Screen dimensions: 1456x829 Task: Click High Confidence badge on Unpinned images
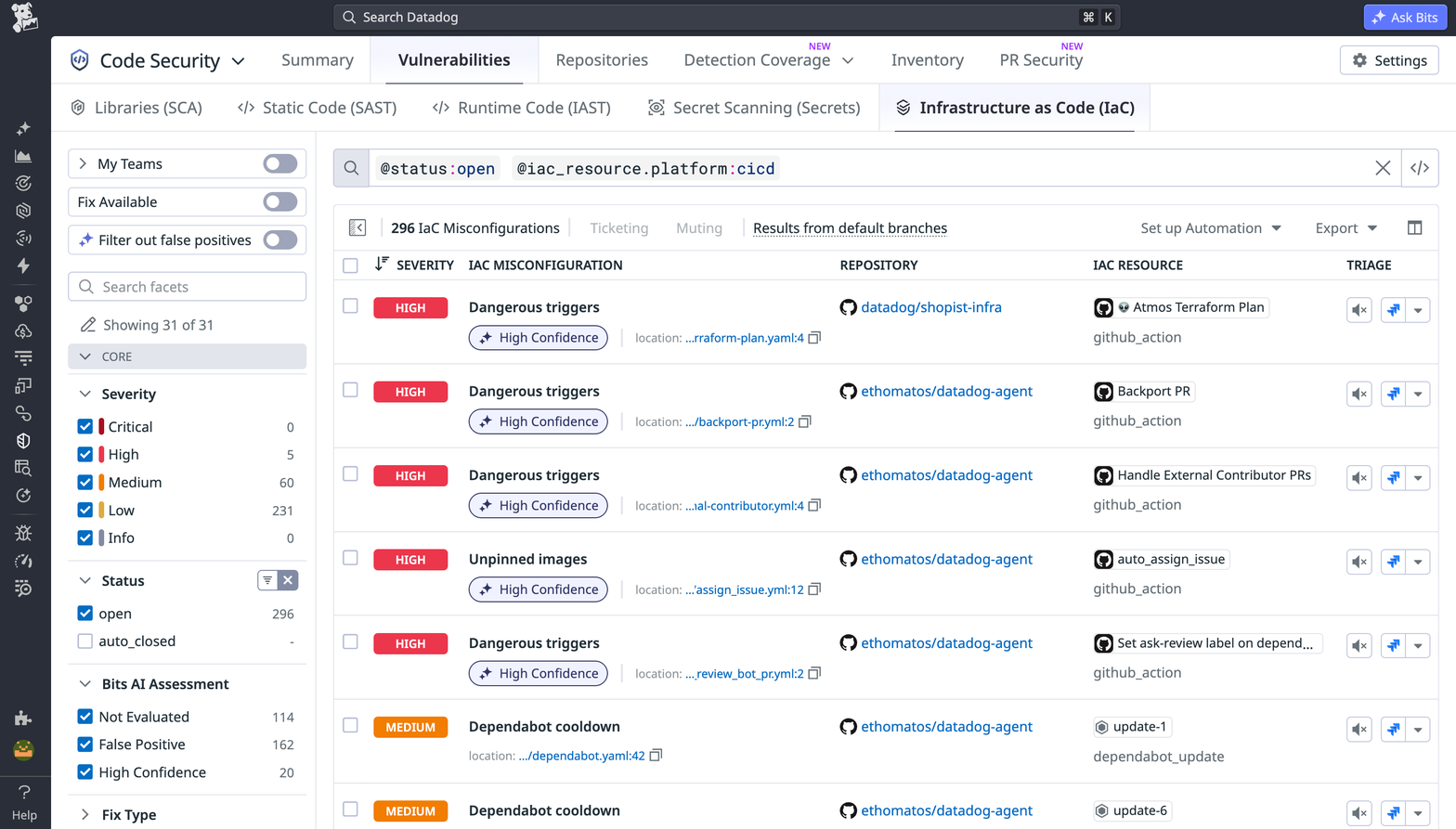[539, 589]
